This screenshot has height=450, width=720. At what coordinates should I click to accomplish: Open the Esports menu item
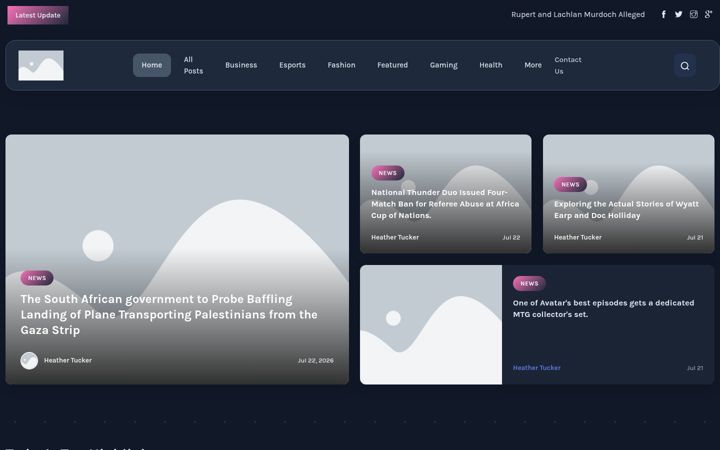292,65
